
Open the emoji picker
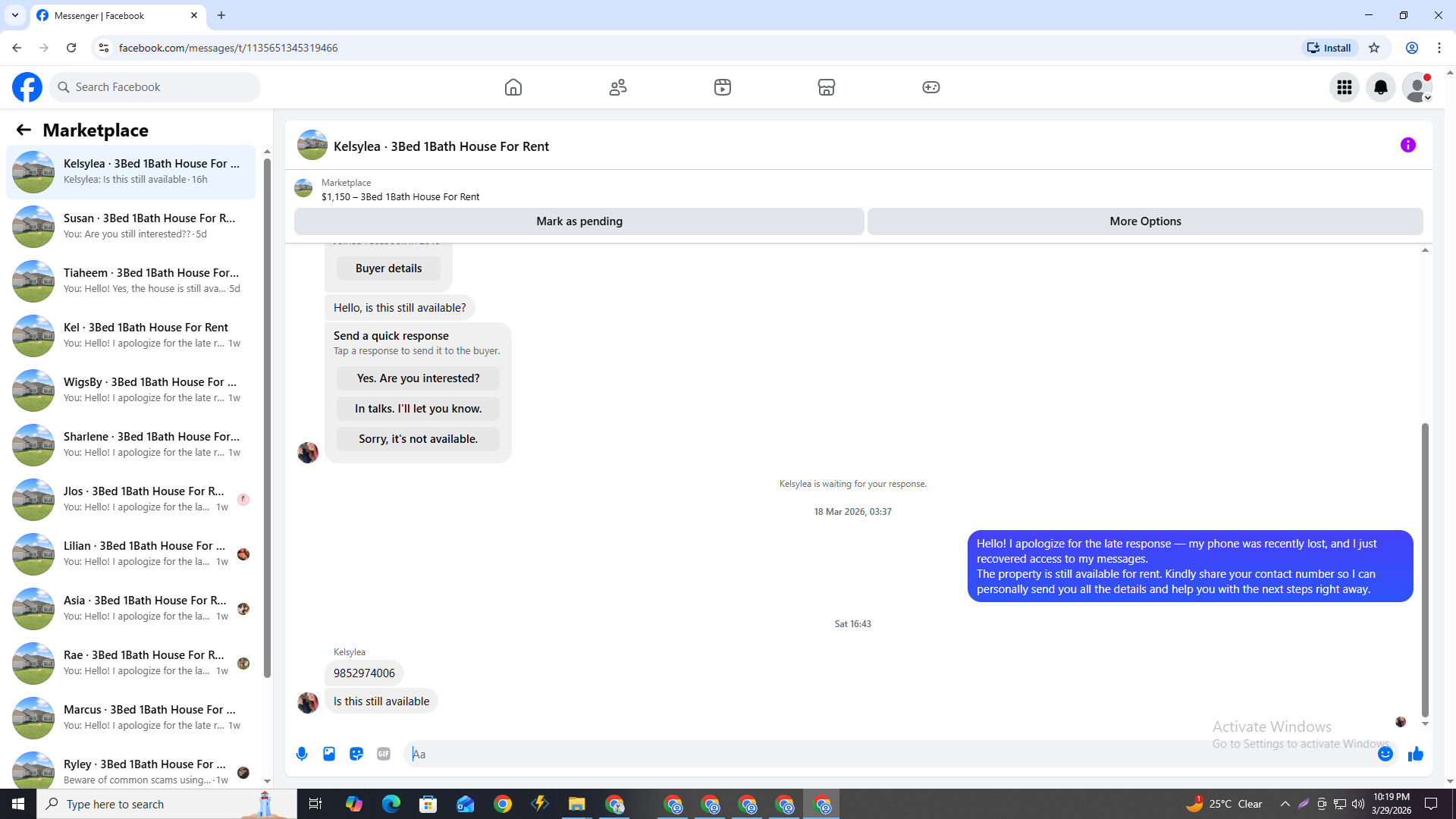(1385, 754)
